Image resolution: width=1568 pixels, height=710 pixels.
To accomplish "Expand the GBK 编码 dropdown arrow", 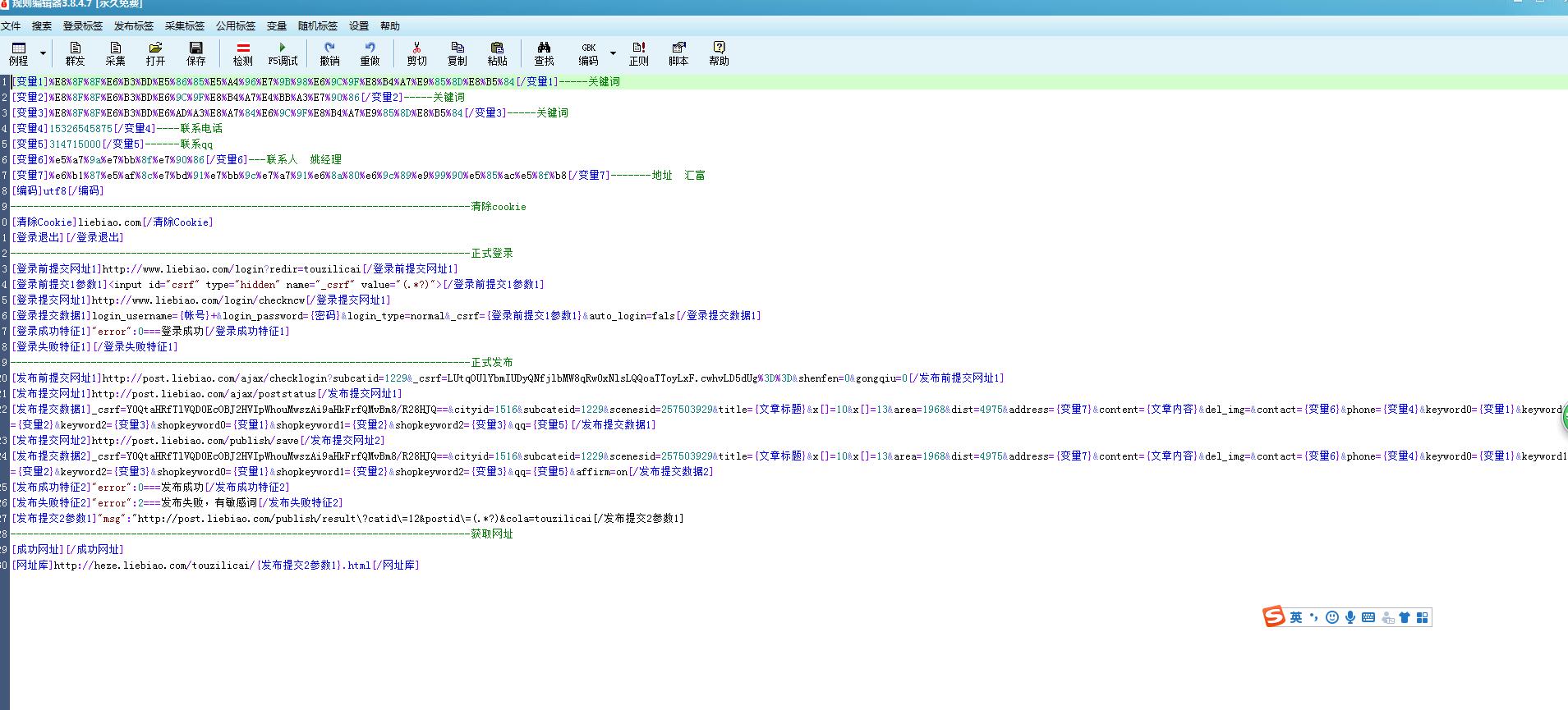I will [613, 53].
